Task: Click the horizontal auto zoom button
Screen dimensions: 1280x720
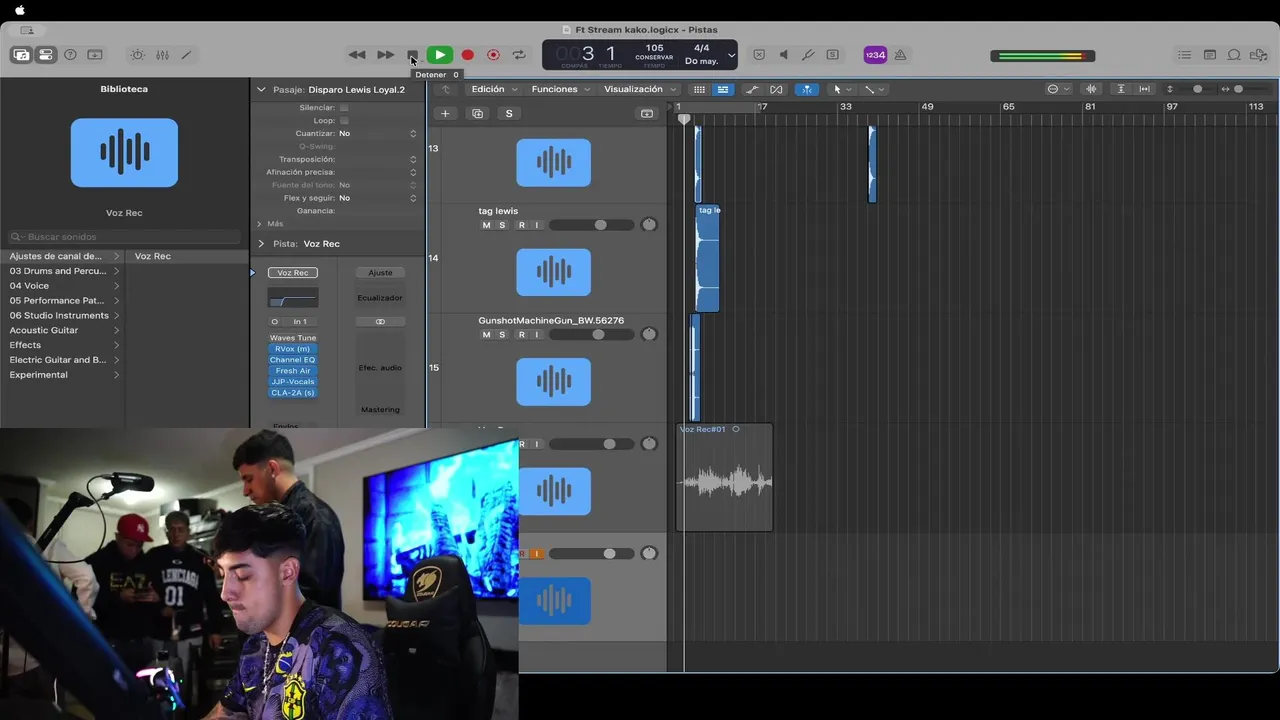Action: (1144, 89)
